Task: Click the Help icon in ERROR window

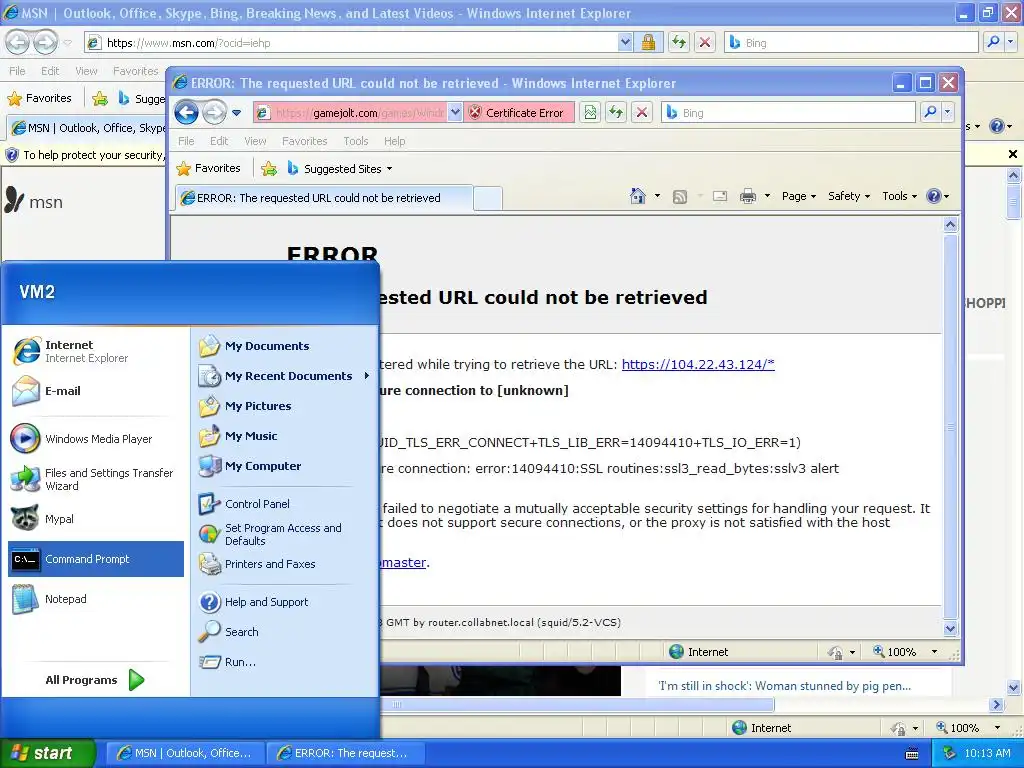Action: [934, 196]
